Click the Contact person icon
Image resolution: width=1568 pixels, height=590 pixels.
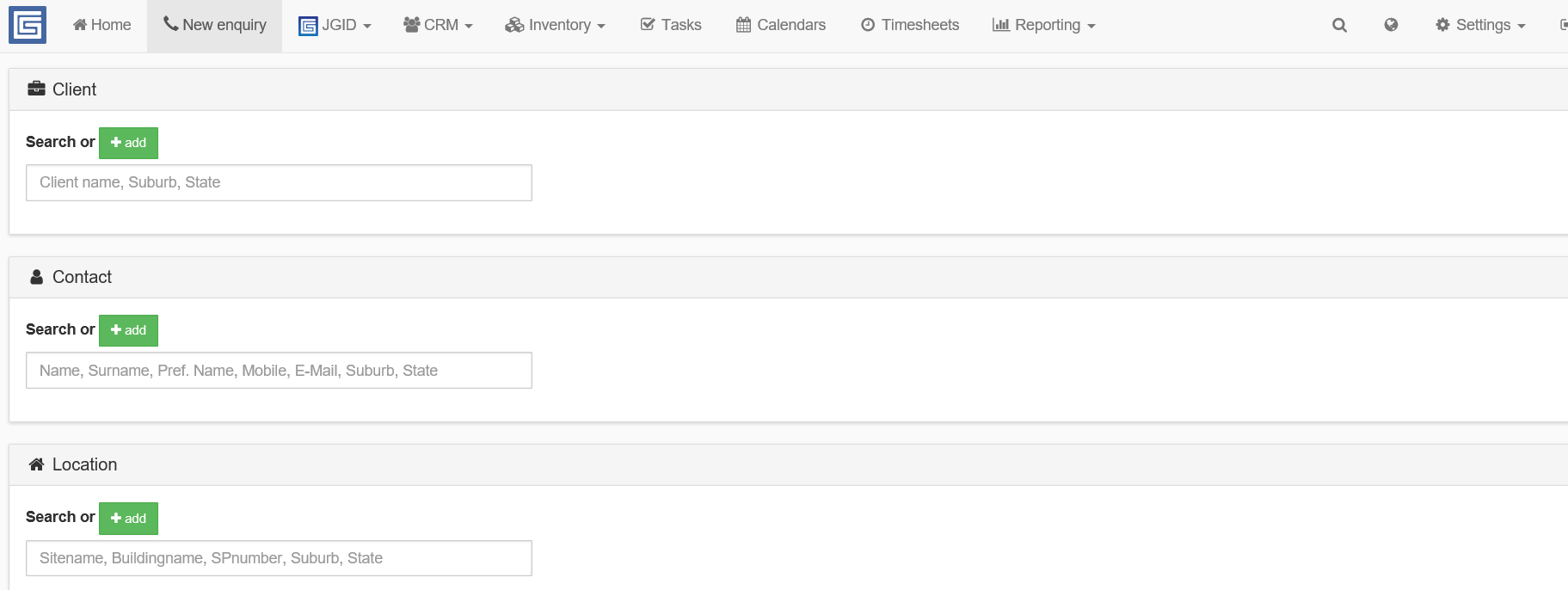click(x=36, y=277)
